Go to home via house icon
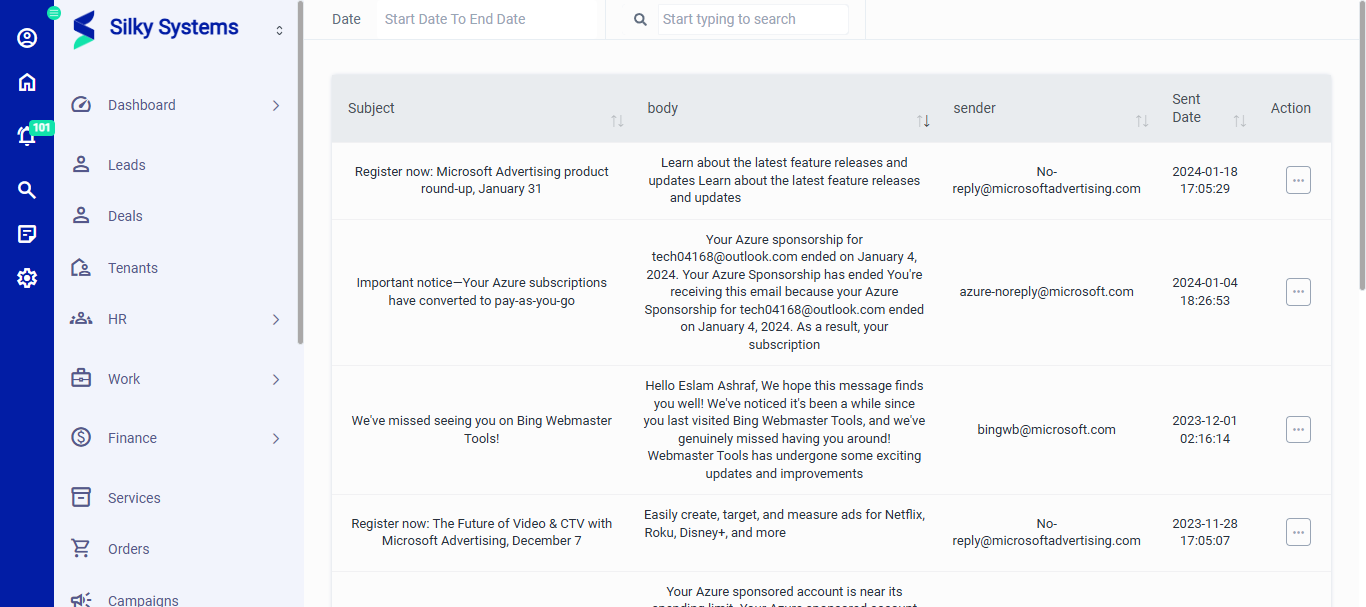This screenshot has height=607, width=1366. click(x=27, y=82)
